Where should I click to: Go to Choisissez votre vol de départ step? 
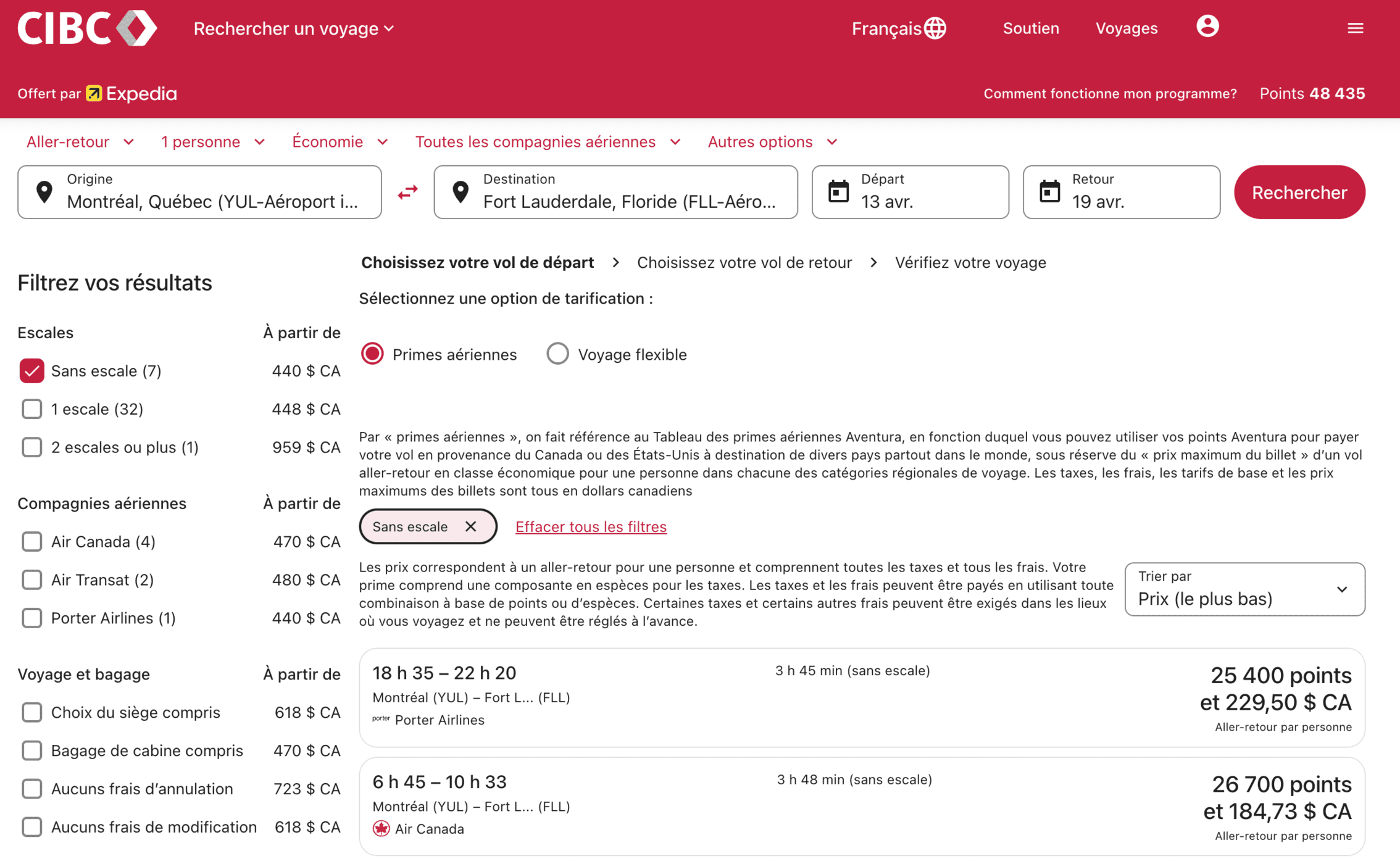point(477,263)
